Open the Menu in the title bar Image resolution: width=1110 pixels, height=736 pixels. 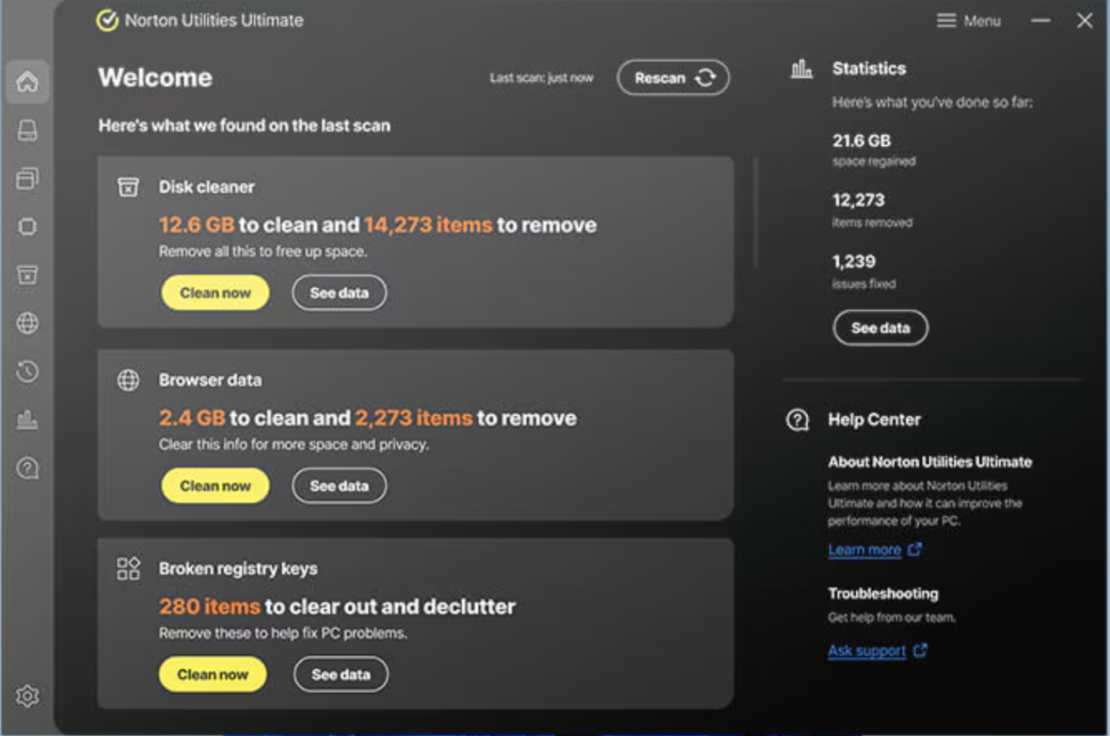pos(968,20)
